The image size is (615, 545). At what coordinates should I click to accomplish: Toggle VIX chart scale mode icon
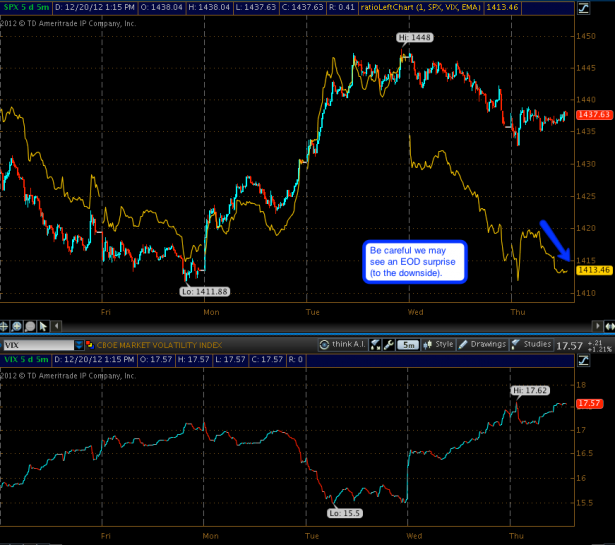click(x=583, y=360)
